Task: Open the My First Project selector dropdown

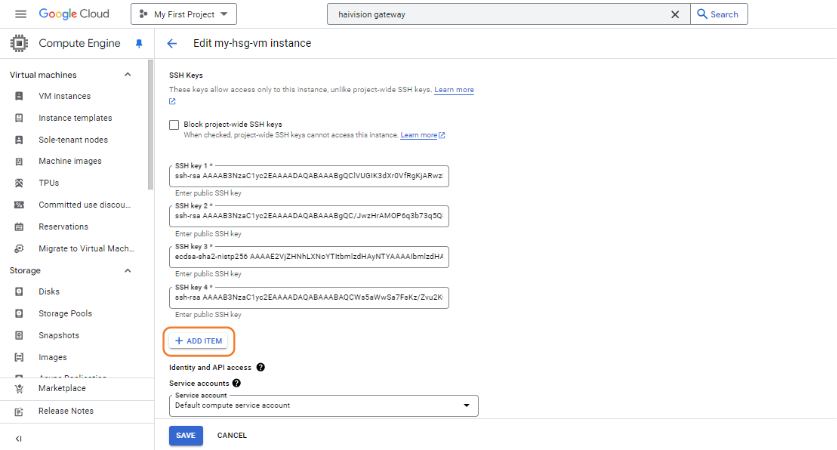Action: [184, 14]
